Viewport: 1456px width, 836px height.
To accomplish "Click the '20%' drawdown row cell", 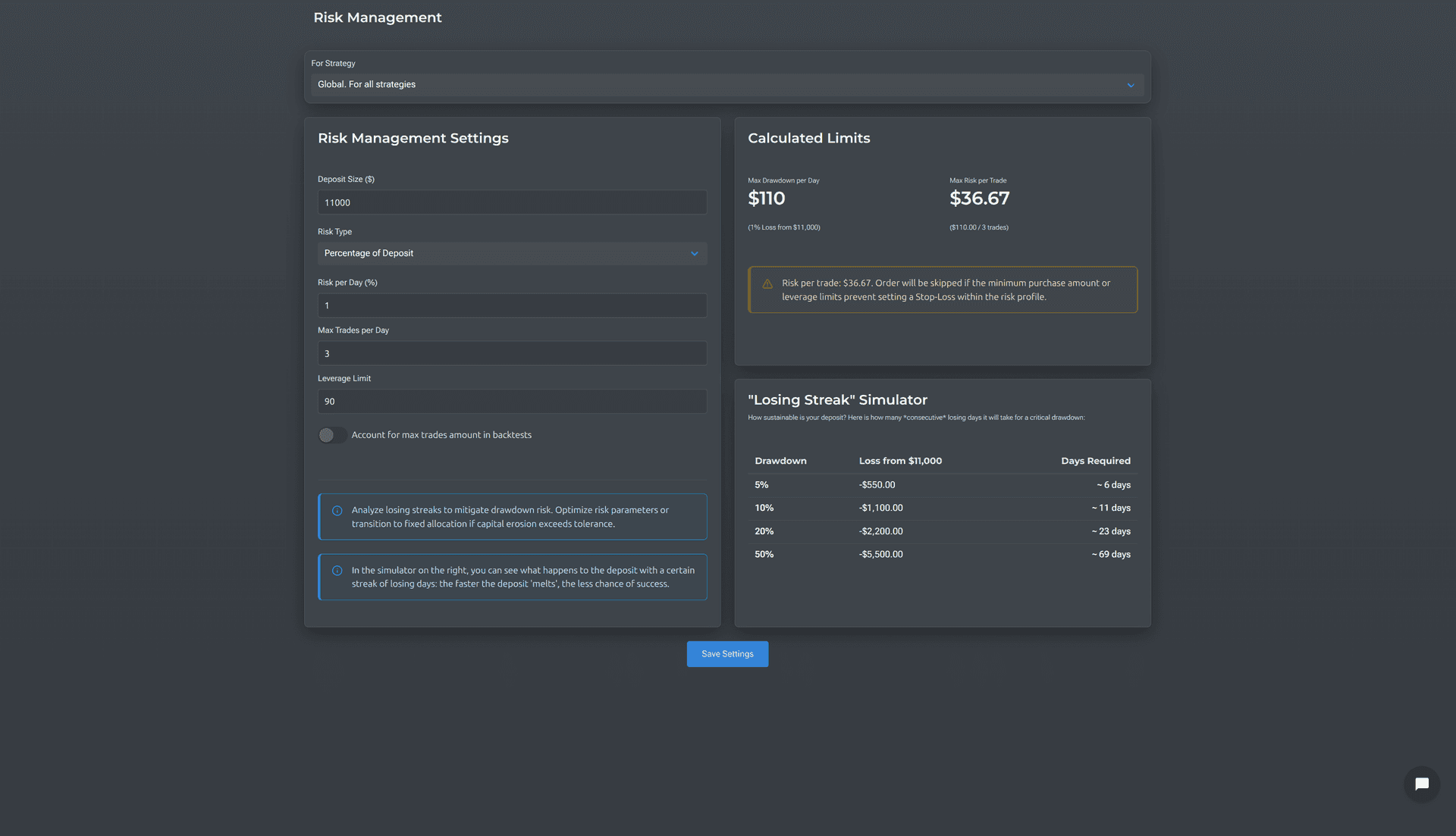I will (764, 531).
